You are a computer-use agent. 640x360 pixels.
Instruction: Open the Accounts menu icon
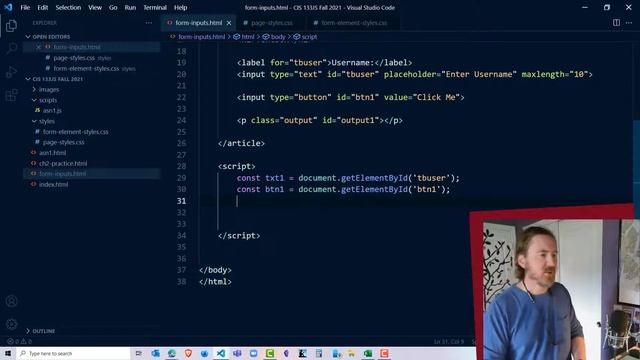pyautogui.click(x=11, y=301)
